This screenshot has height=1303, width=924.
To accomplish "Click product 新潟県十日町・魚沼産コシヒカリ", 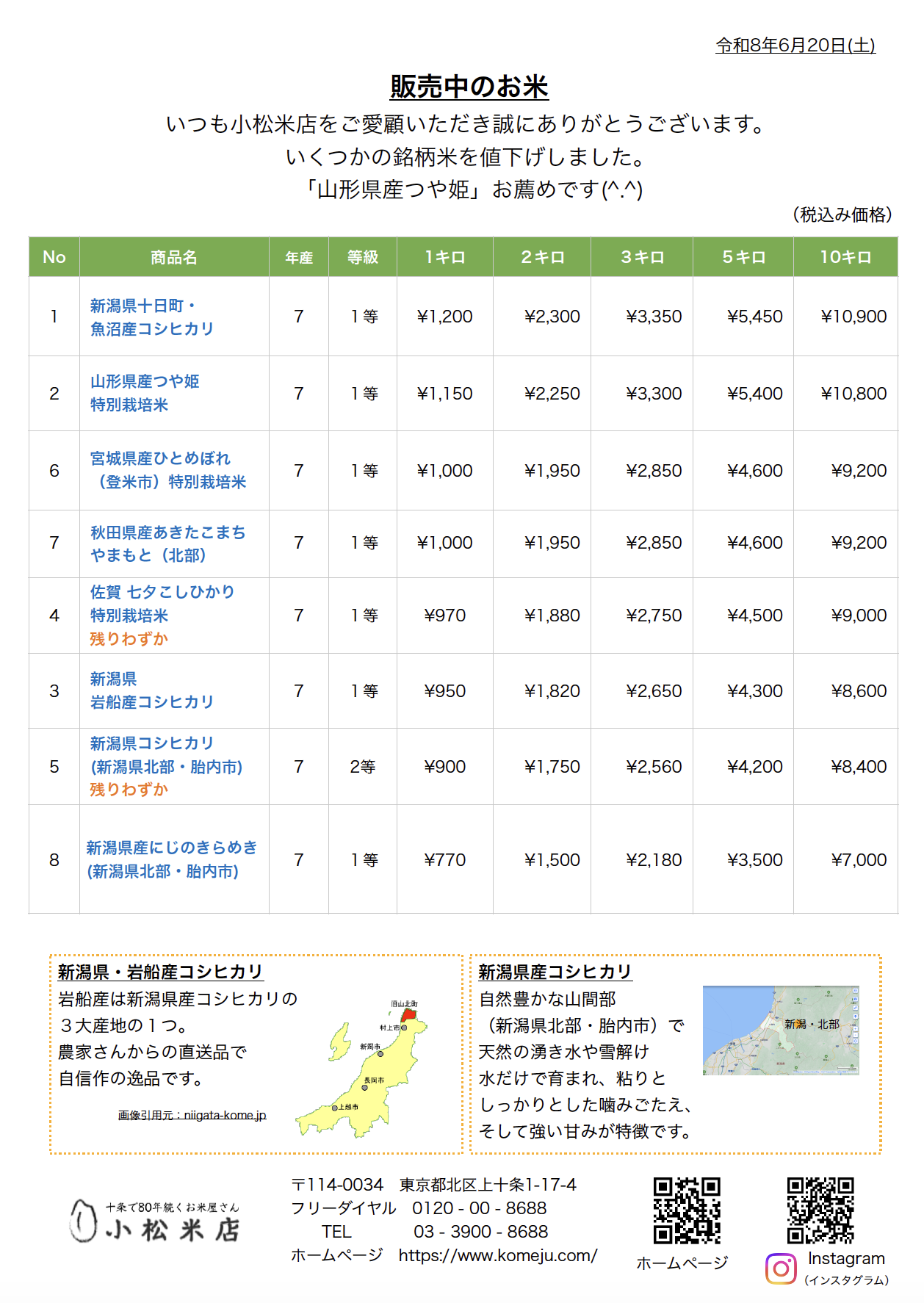I will [x=152, y=317].
